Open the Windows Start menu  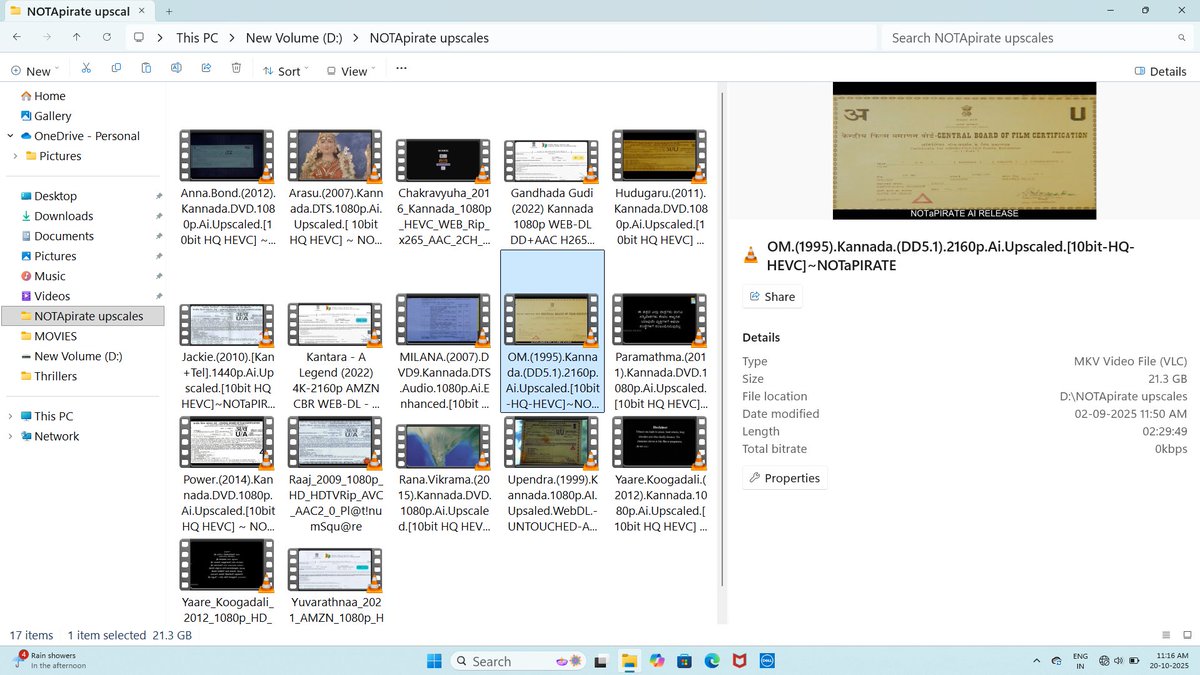coord(434,661)
